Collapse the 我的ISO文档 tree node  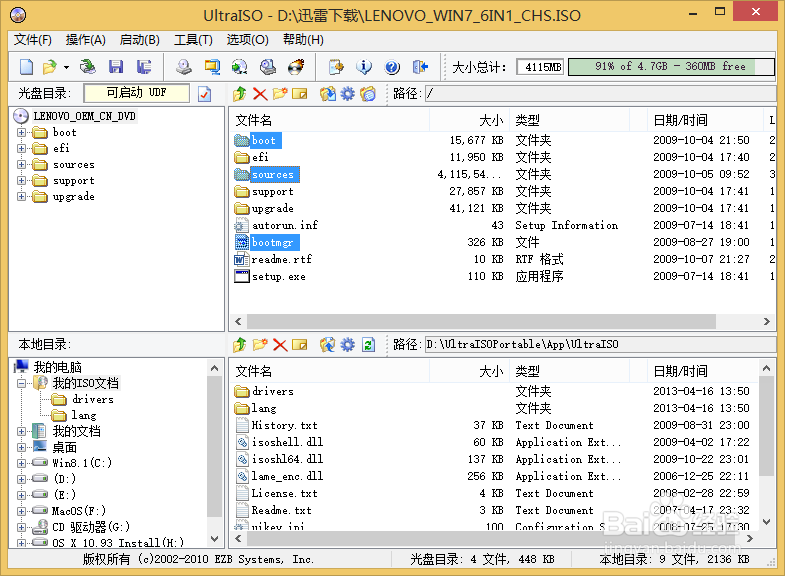[x=22, y=384]
